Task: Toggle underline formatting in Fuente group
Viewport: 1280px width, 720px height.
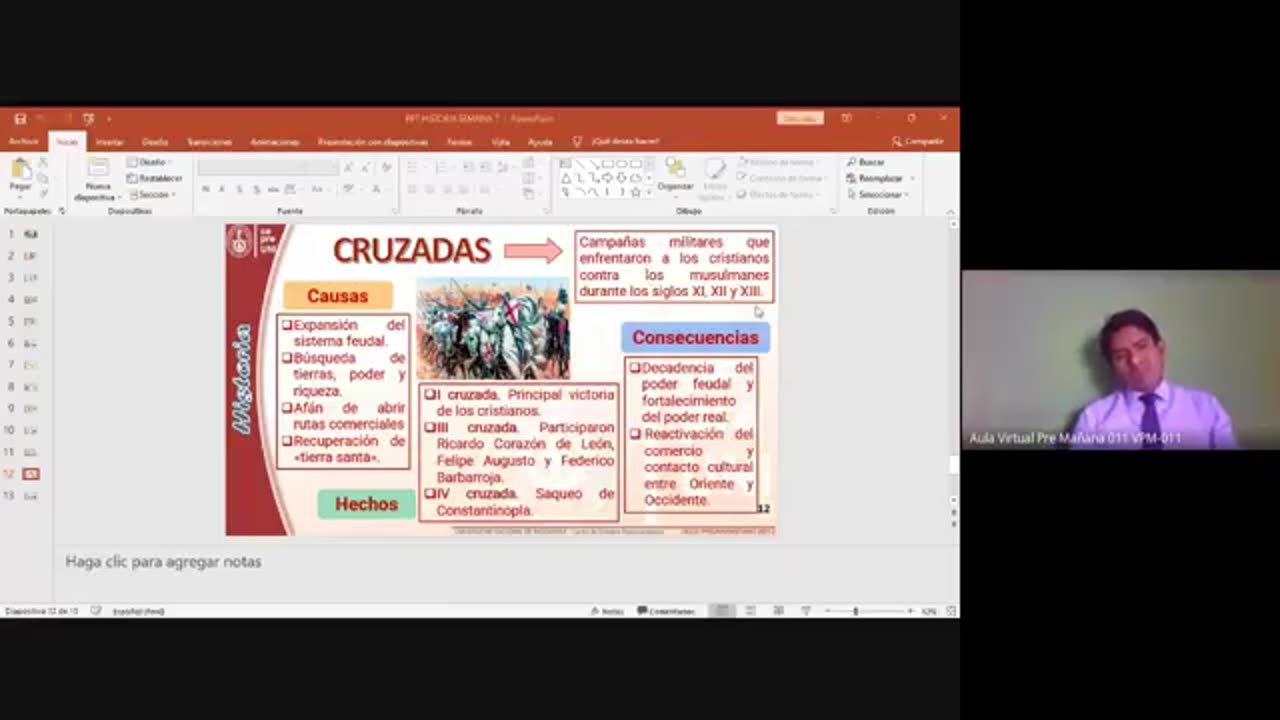Action: pos(239,189)
